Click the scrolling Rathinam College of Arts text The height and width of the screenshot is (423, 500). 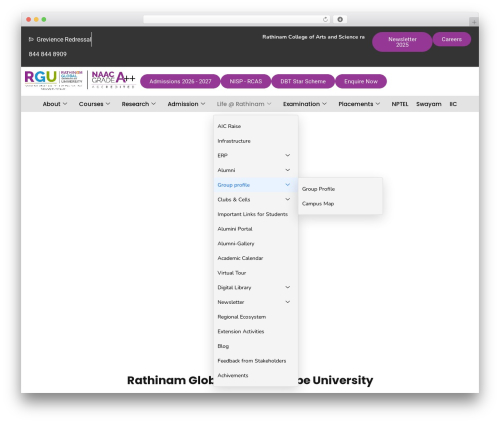(313, 37)
